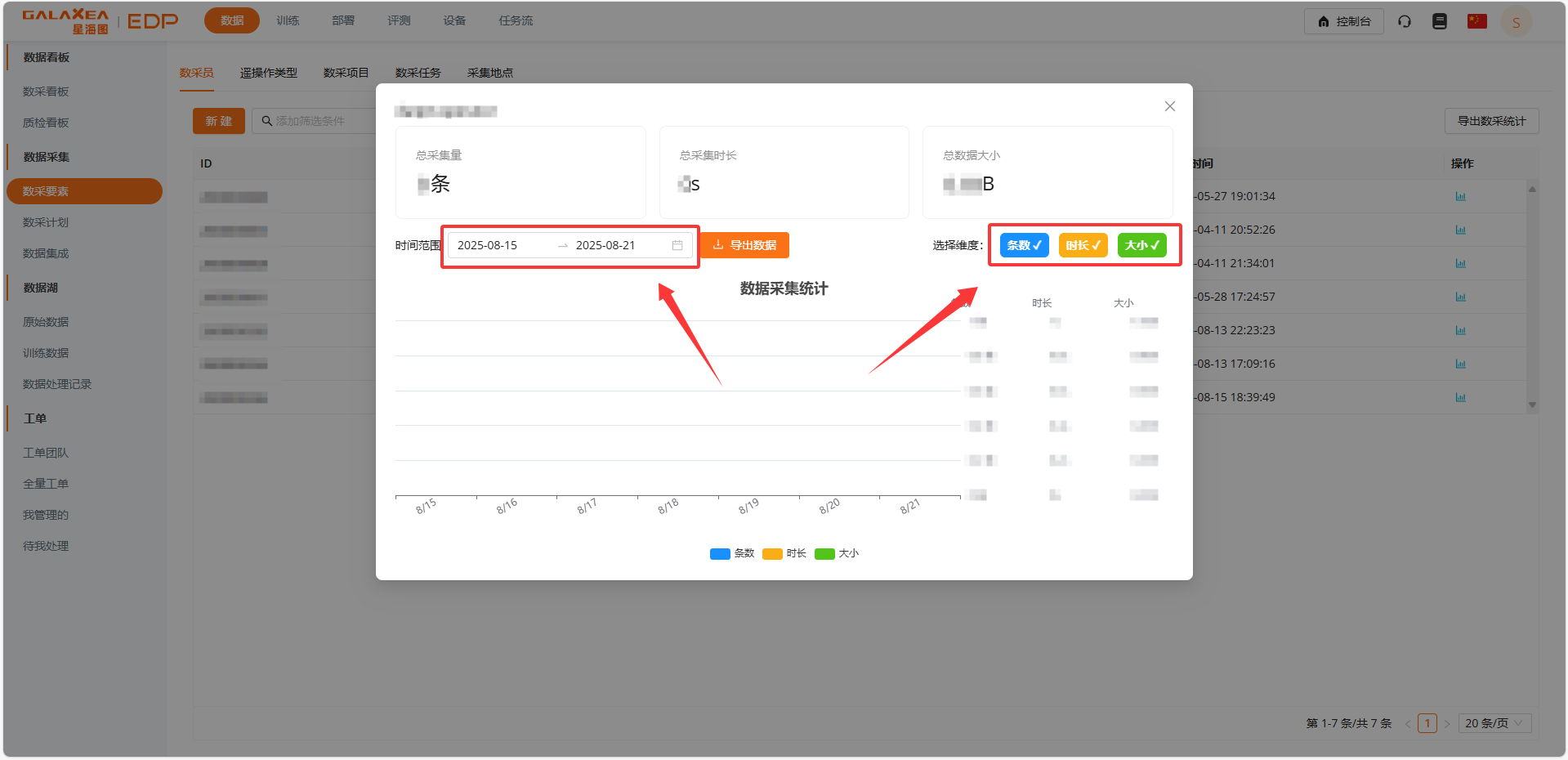Viewport: 1568px width, 760px height.
Task: Click the next page chevron in pagination
Action: (x=1447, y=722)
